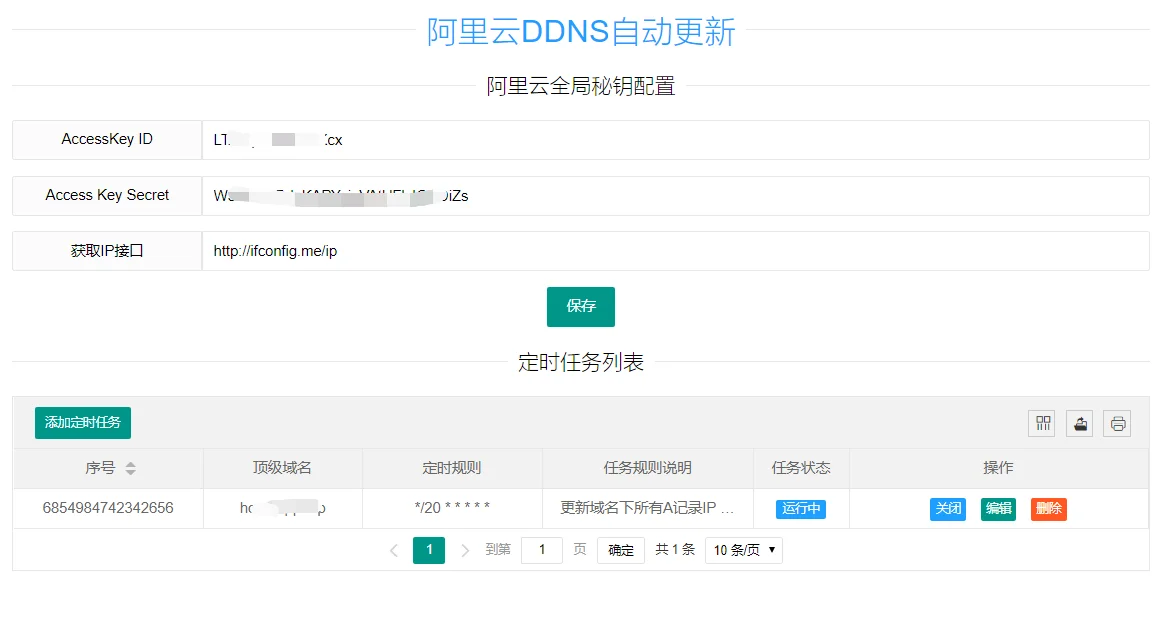Select page 1 in the pagination
This screenshot has height=623, width=1169.
(429, 550)
